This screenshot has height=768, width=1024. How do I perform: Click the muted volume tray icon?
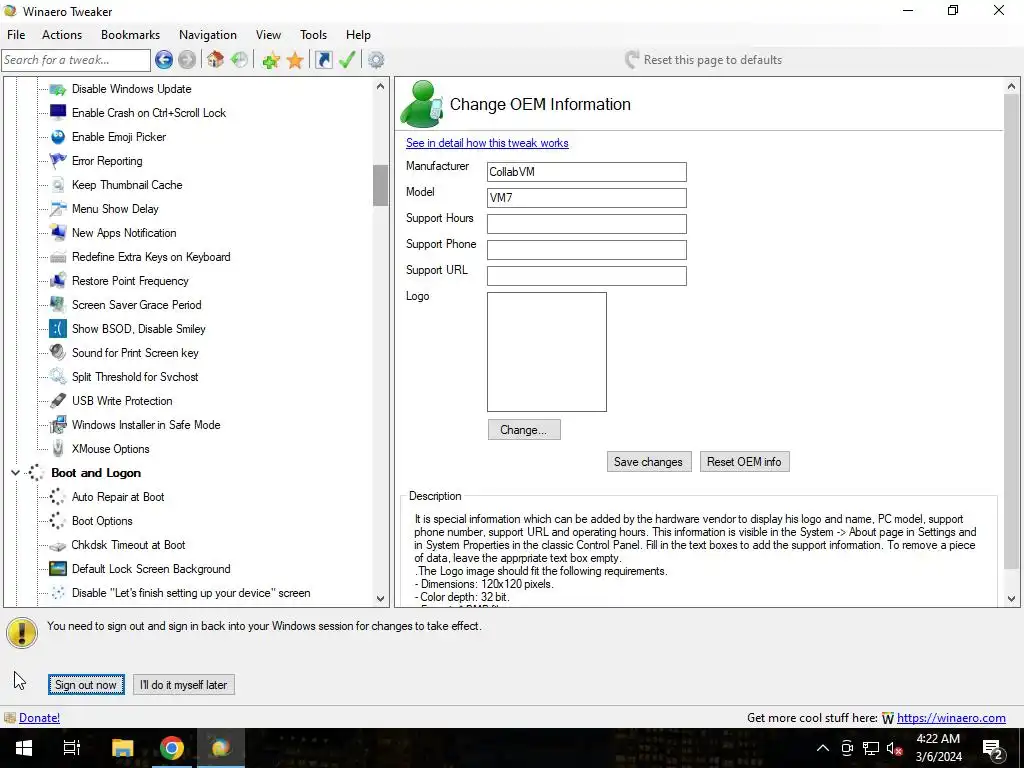coord(894,748)
